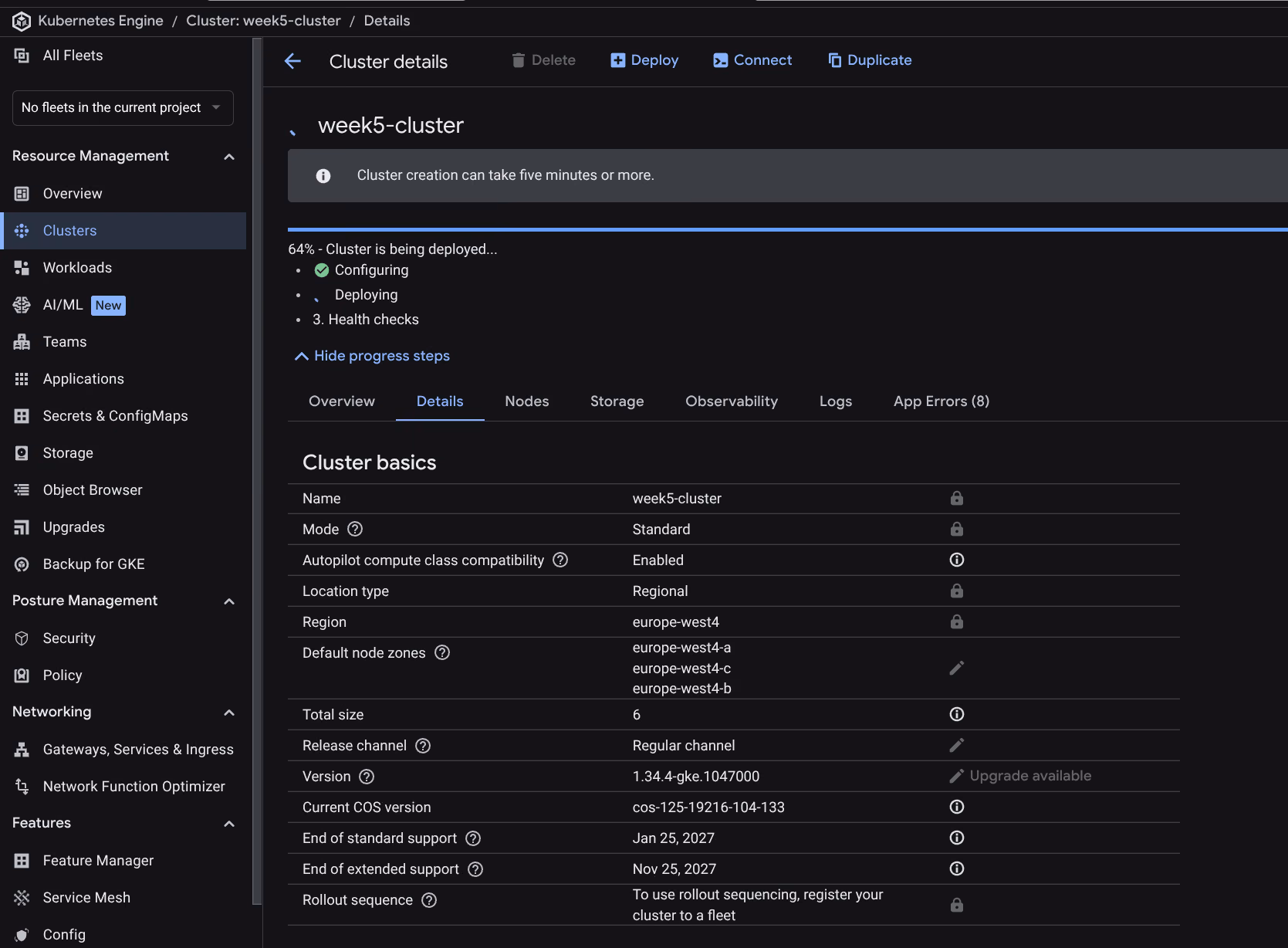Select the Object Browser icon
The width and height of the screenshot is (1288, 948).
point(22,489)
